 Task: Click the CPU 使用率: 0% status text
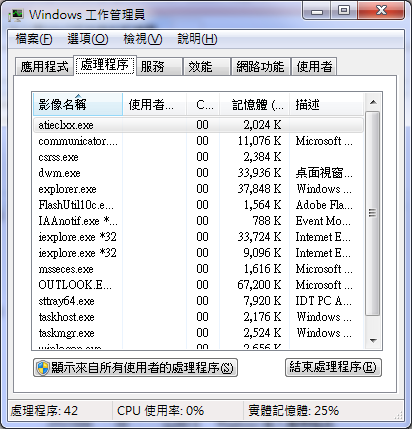pos(160,411)
